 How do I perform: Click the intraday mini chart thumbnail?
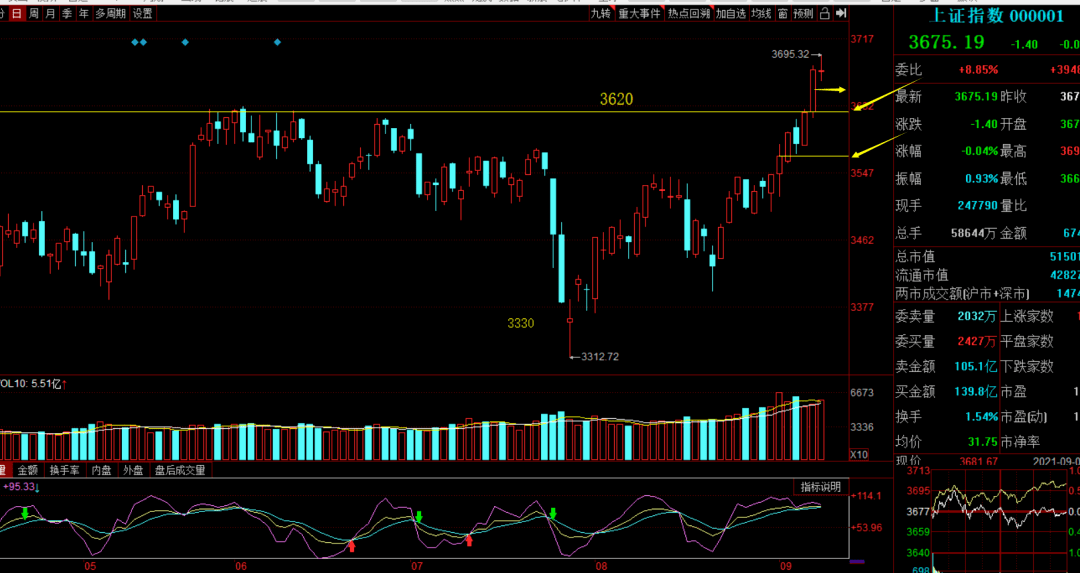pos(999,520)
